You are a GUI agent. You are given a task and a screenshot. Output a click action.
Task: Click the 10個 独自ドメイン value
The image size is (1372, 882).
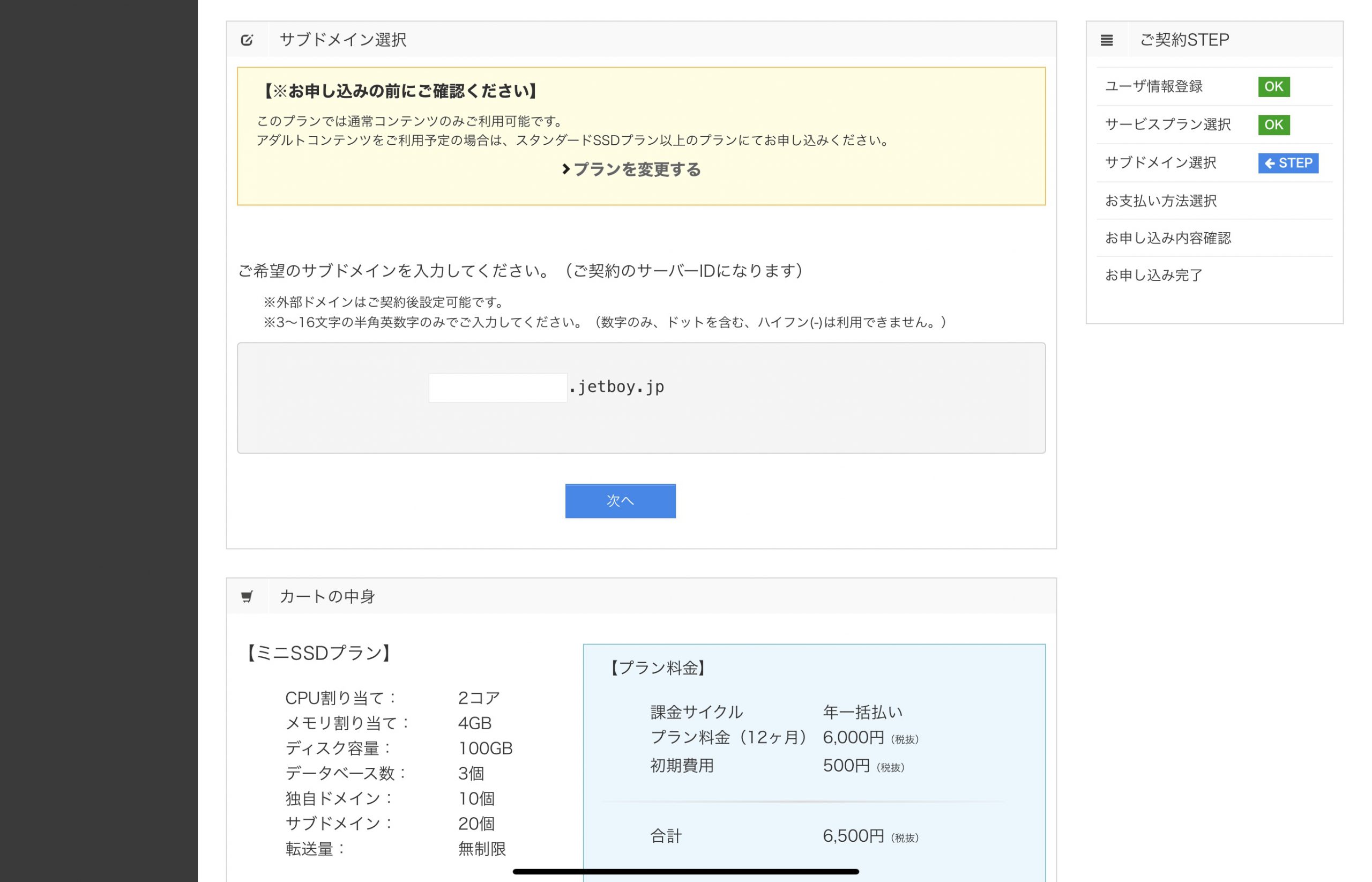click(x=476, y=799)
